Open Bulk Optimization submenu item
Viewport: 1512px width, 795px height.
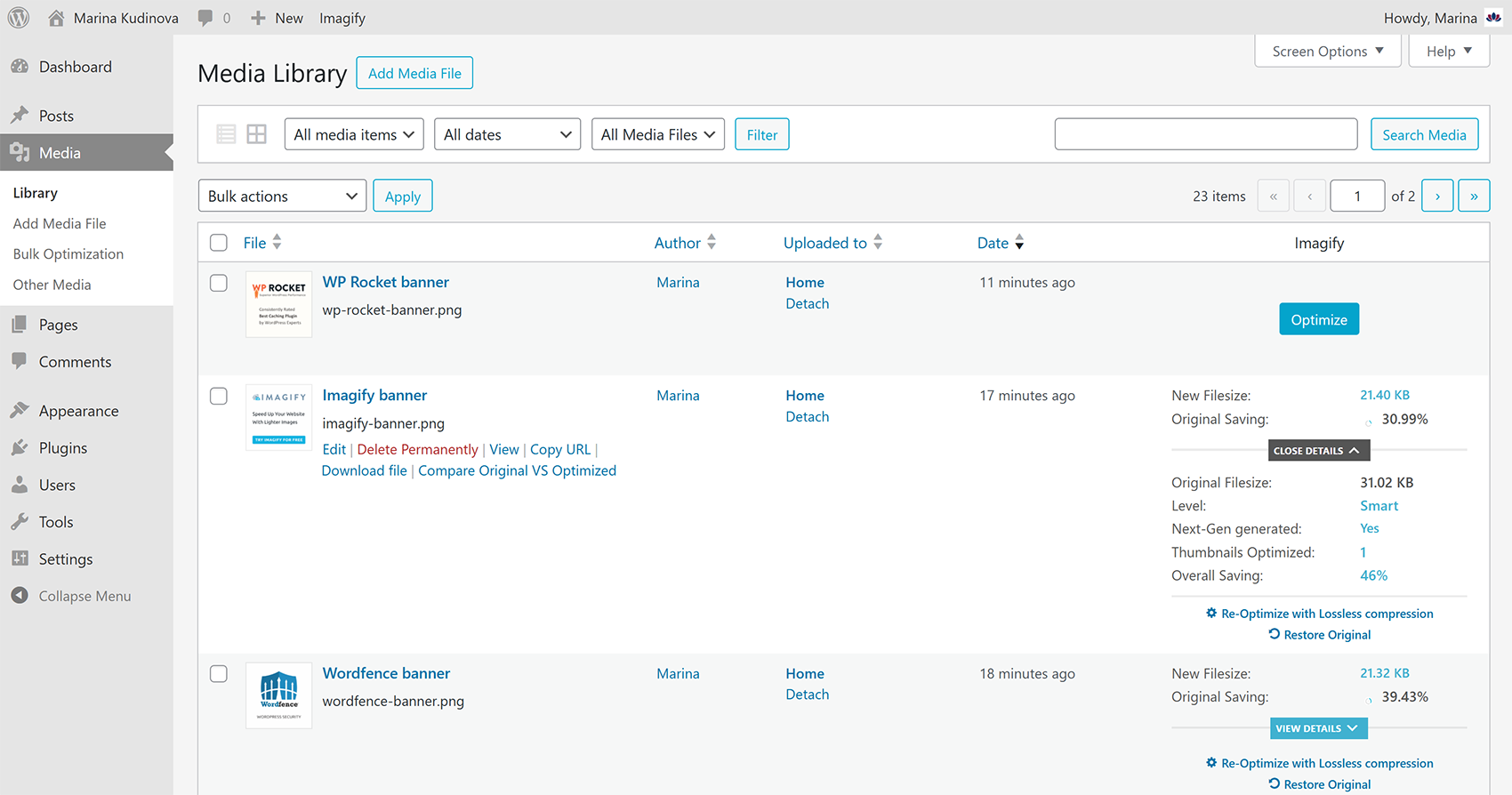tap(68, 253)
